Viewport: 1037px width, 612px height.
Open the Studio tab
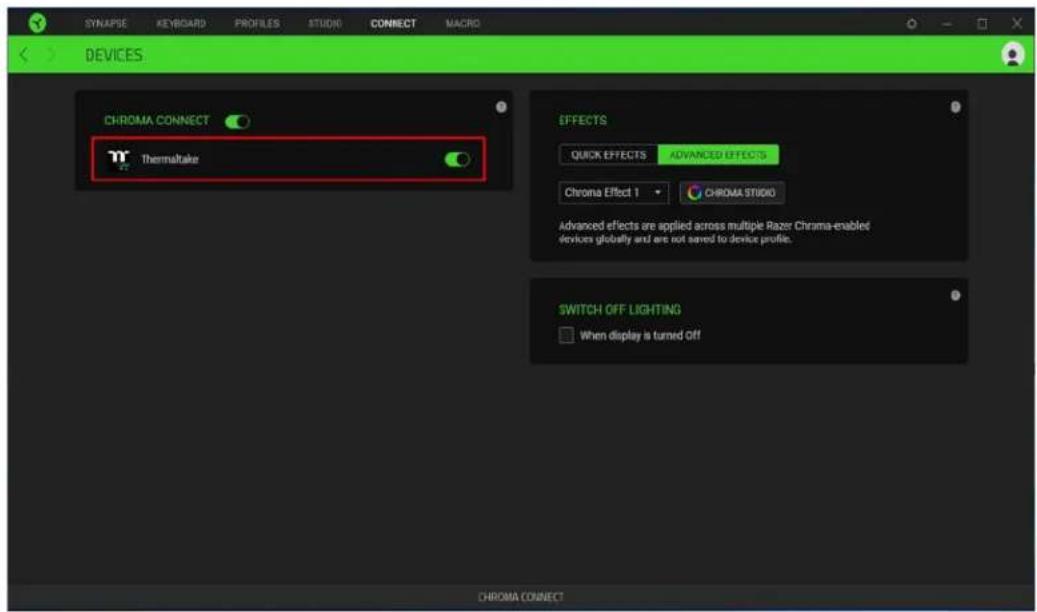coord(325,24)
